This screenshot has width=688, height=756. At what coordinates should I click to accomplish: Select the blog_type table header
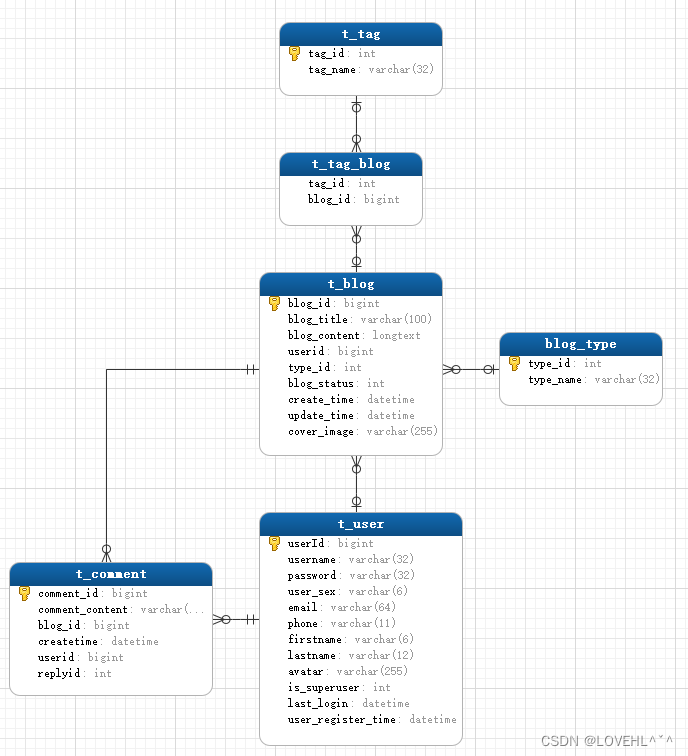(x=580, y=344)
